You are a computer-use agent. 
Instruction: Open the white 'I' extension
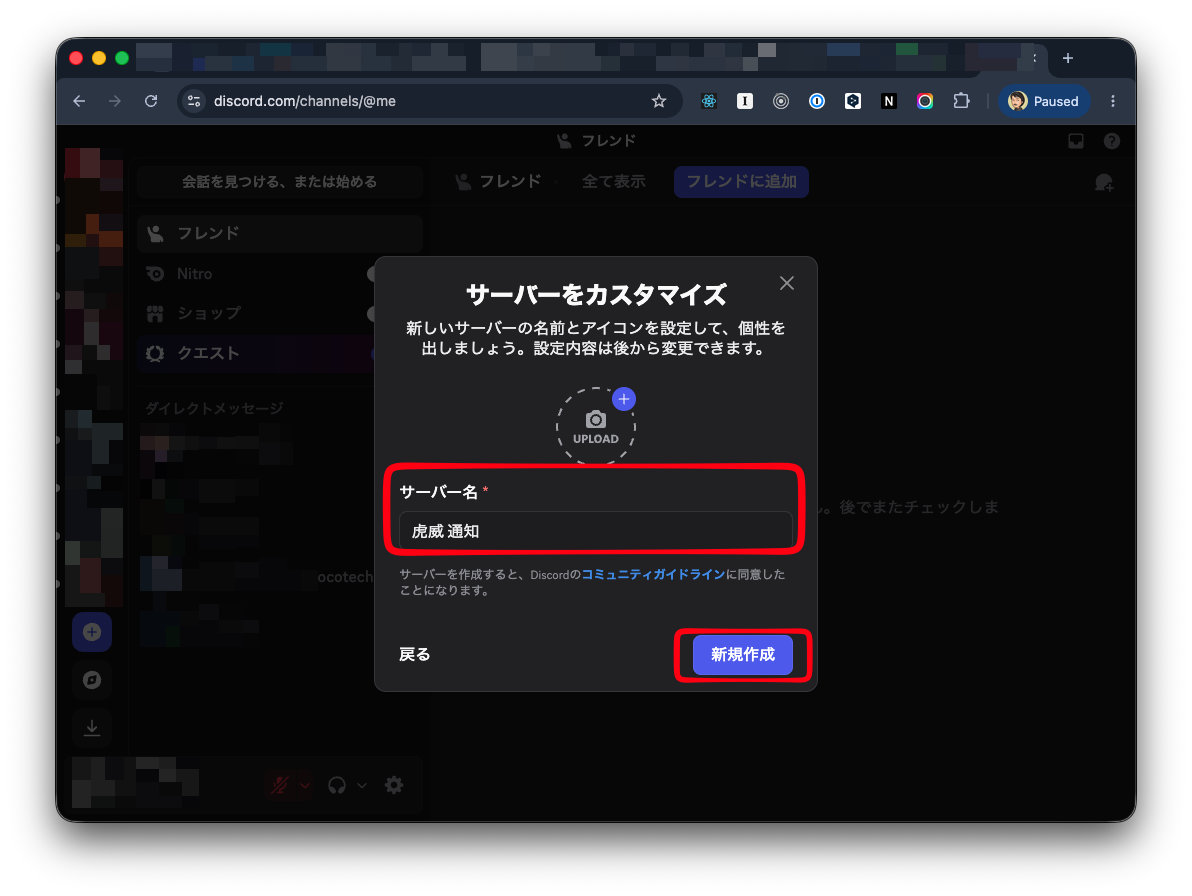(x=745, y=101)
